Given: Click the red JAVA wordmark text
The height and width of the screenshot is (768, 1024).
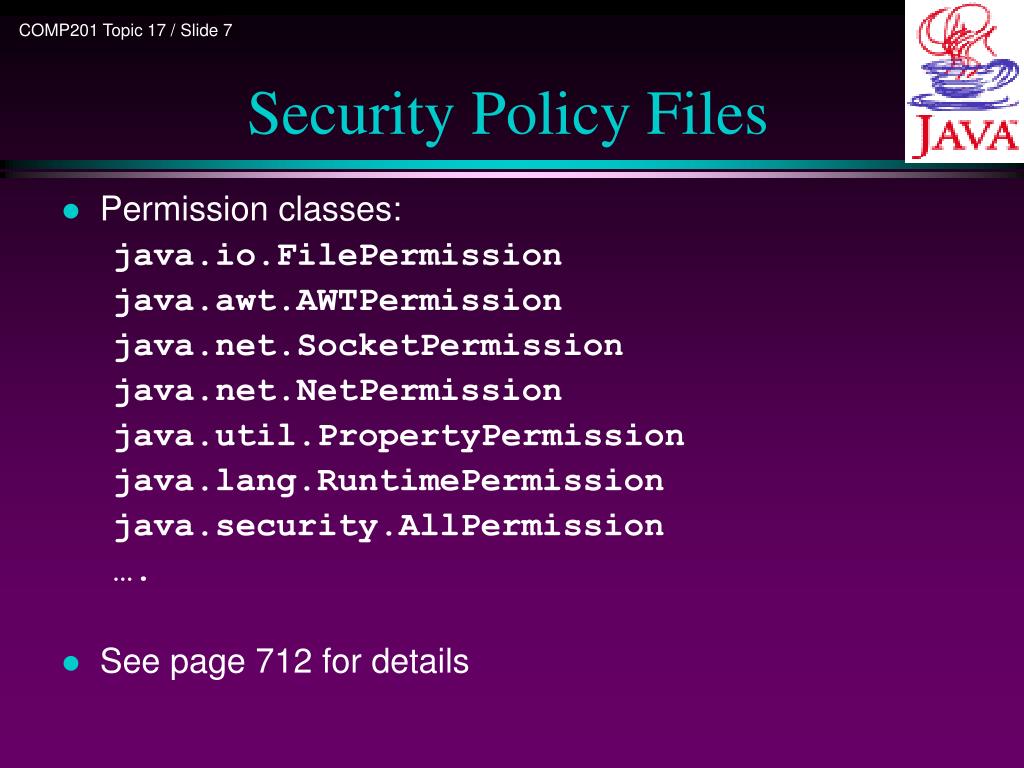Looking at the screenshot, I should (x=965, y=136).
